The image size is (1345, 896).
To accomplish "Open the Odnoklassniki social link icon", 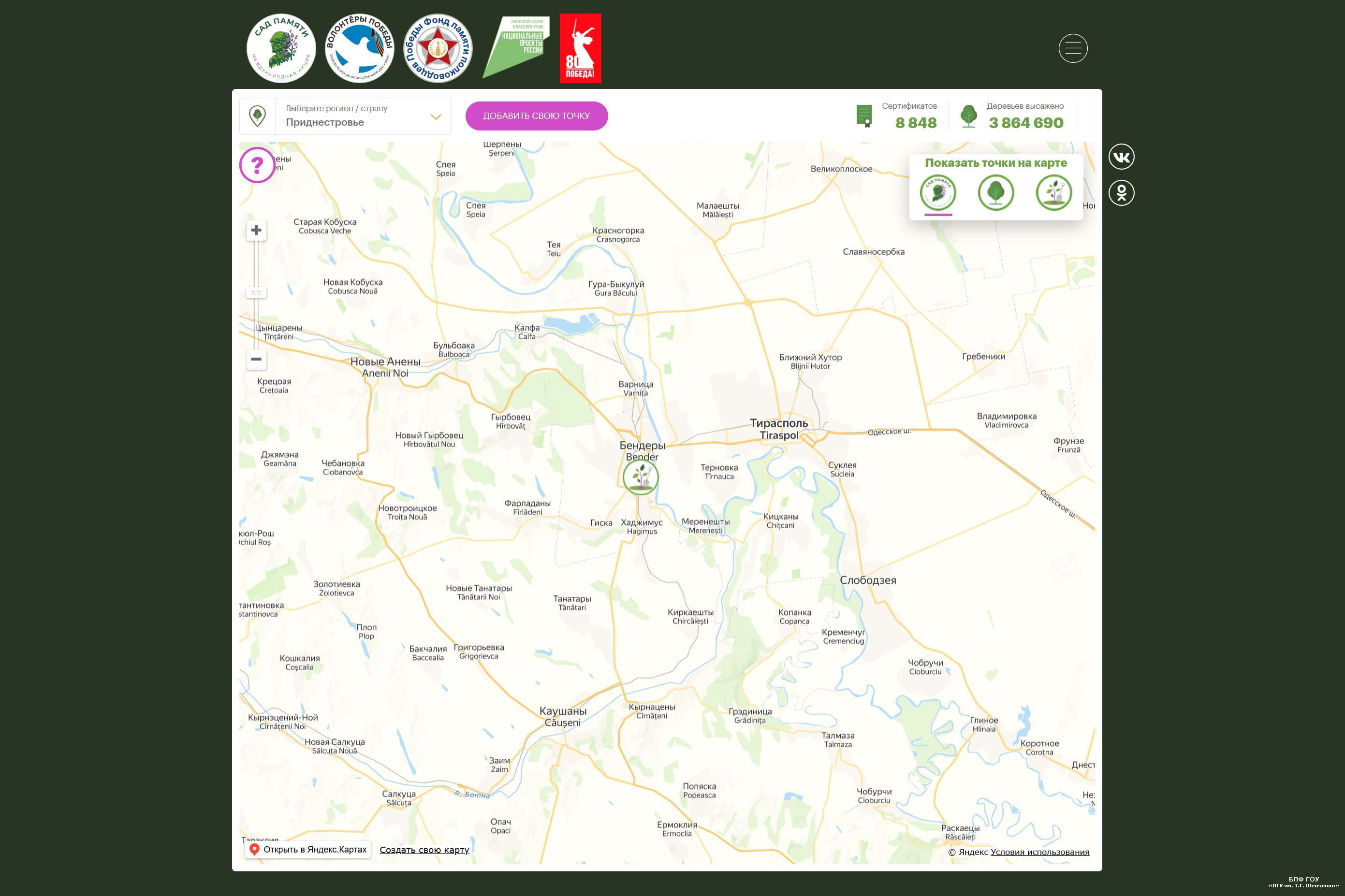I will pos(1122,192).
